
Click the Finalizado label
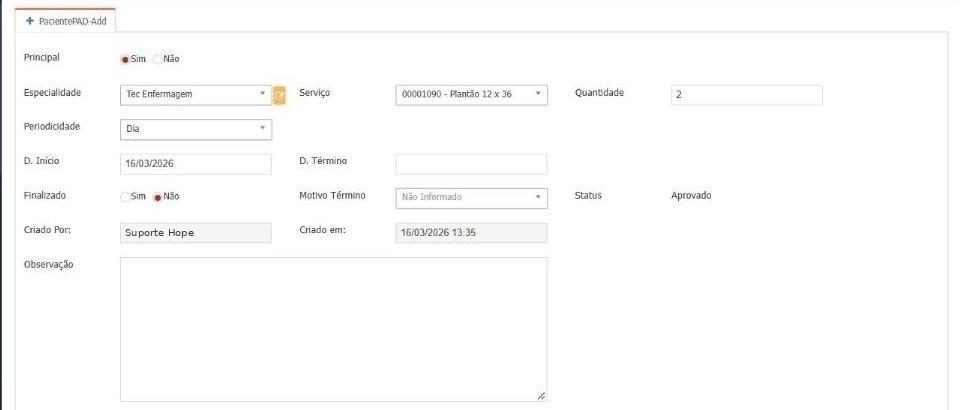45,196
